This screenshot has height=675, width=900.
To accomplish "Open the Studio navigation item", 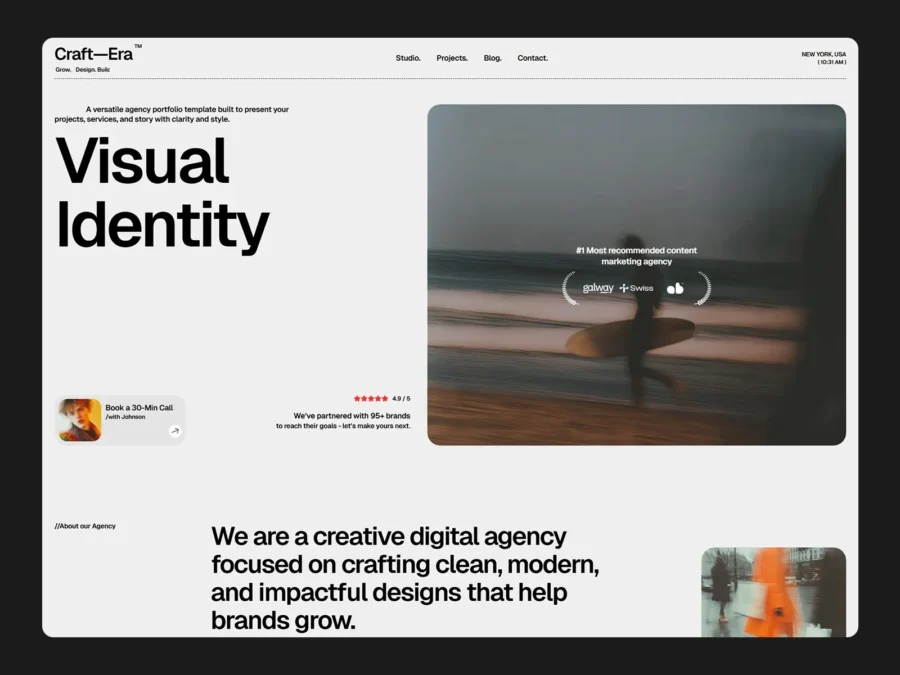I will (408, 58).
